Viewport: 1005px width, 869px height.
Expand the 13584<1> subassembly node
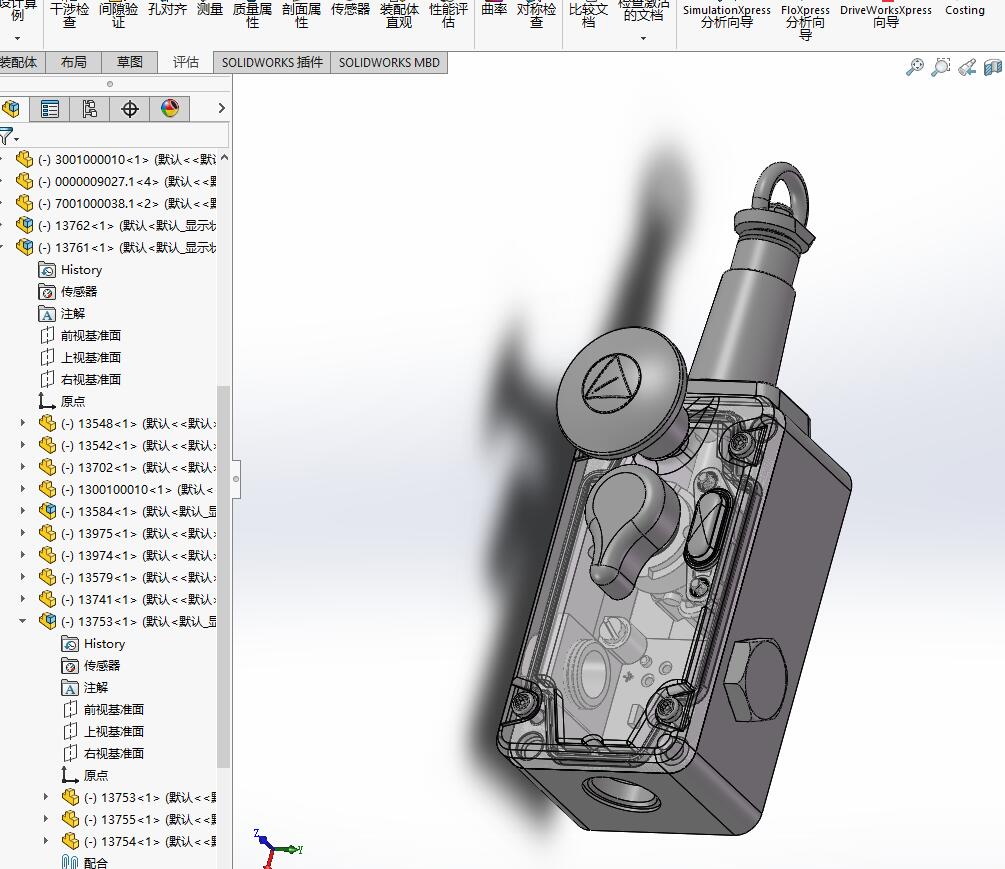23,511
